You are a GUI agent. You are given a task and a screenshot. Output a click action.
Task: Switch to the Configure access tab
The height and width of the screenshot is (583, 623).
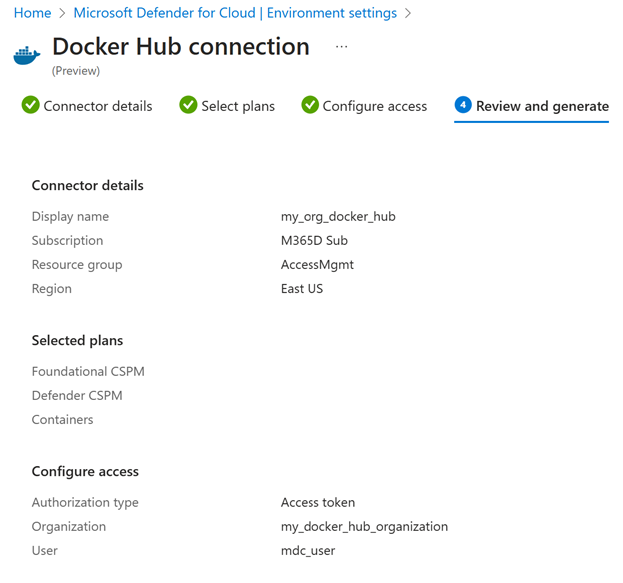point(364,106)
